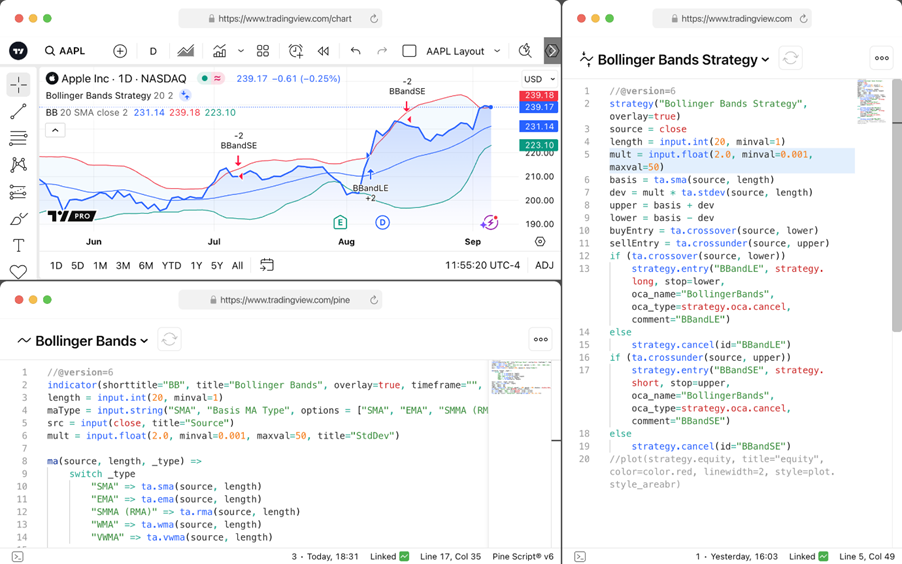The width and height of the screenshot is (902, 564).
Task: Open Bollinger Bands editor more menu
Action: (541, 340)
